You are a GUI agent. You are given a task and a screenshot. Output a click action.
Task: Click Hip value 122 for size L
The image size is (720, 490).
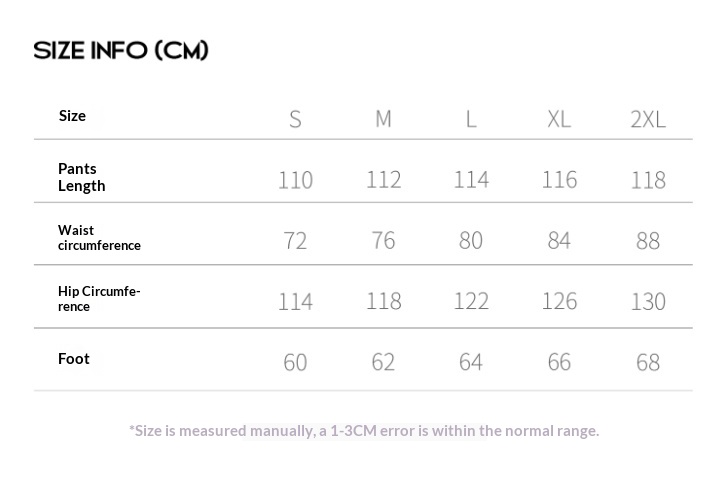tap(471, 301)
